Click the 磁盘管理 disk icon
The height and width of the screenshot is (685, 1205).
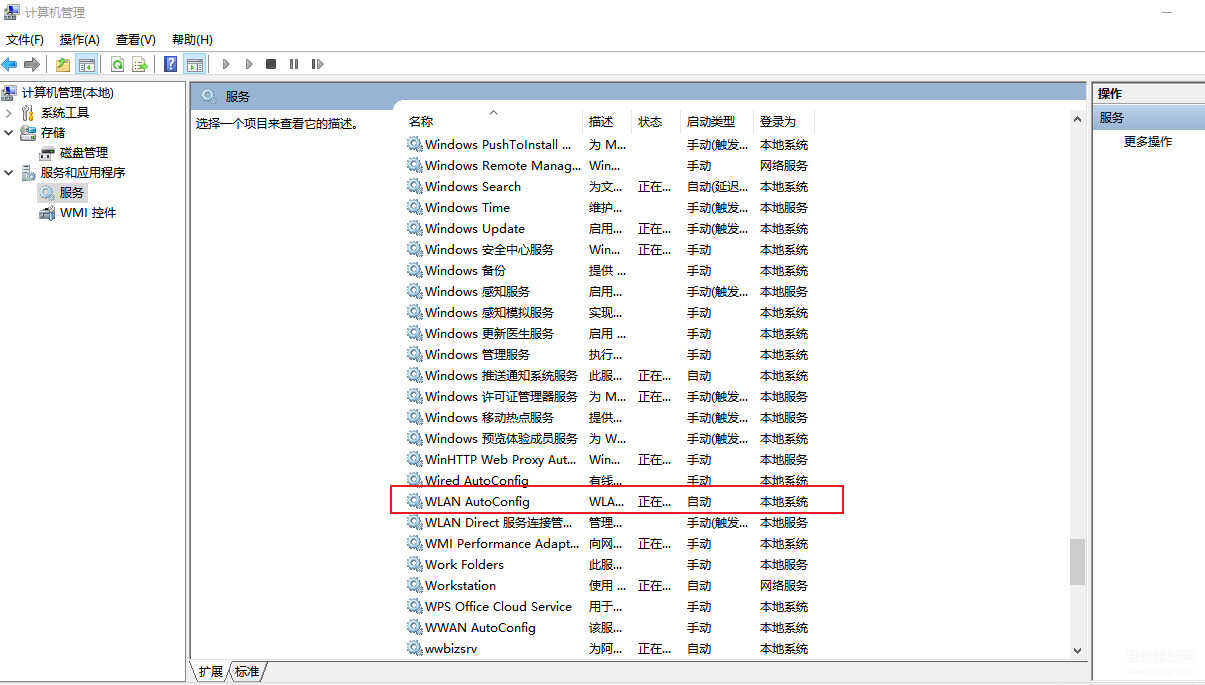point(47,153)
